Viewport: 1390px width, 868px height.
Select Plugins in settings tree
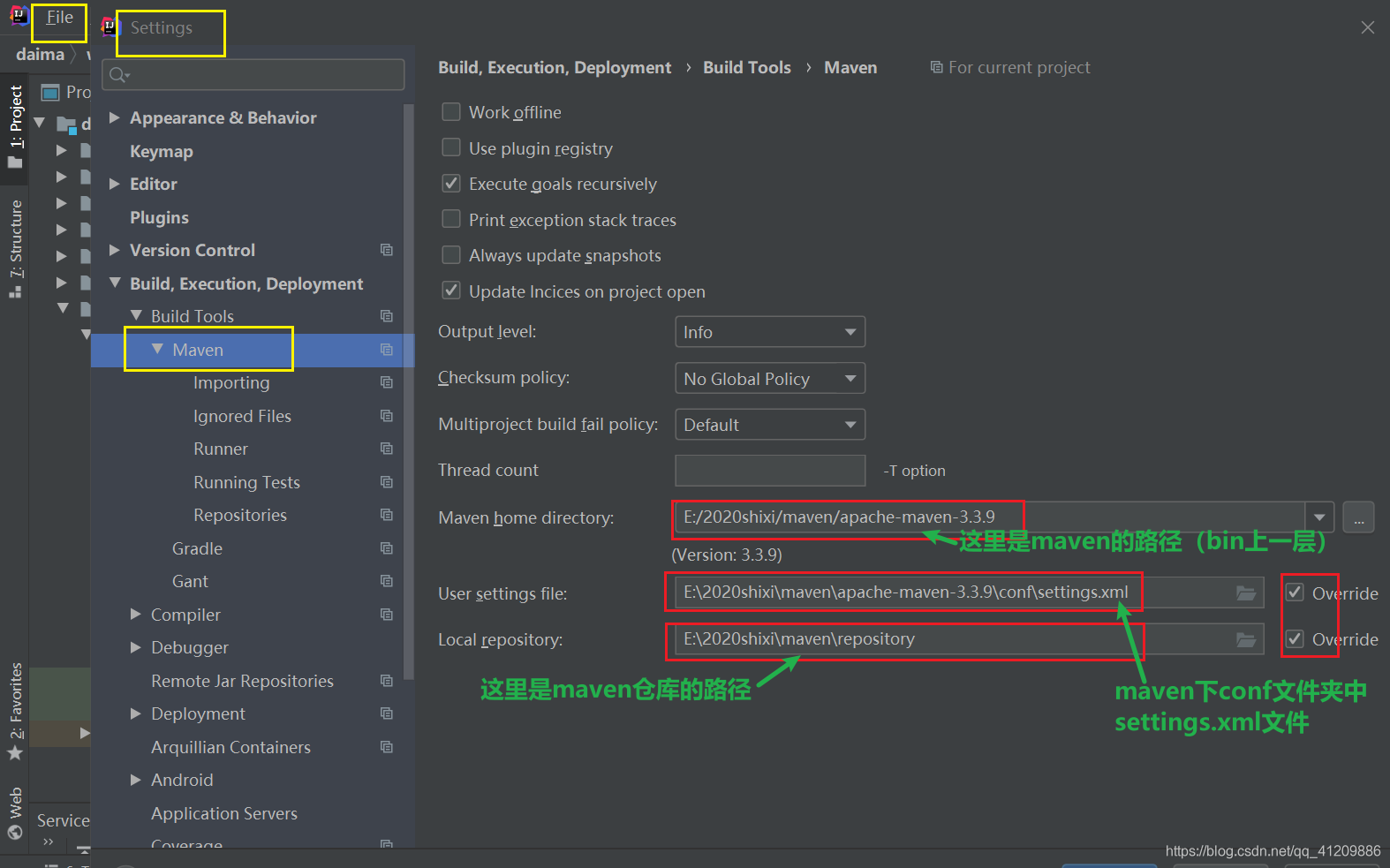click(159, 217)
